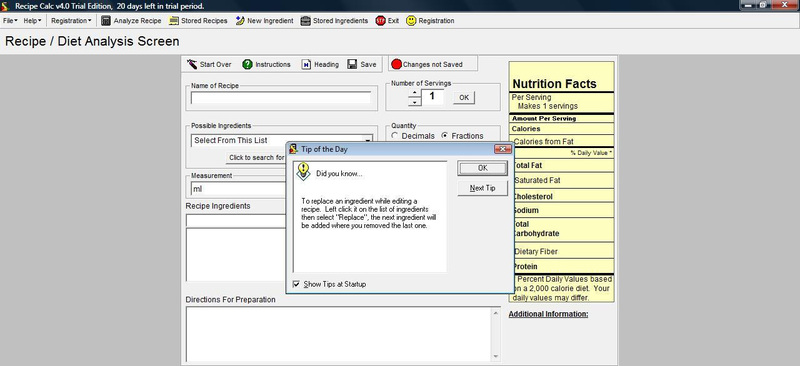
Task: Click the New Ingredient icon
Action: pos(240,21)
